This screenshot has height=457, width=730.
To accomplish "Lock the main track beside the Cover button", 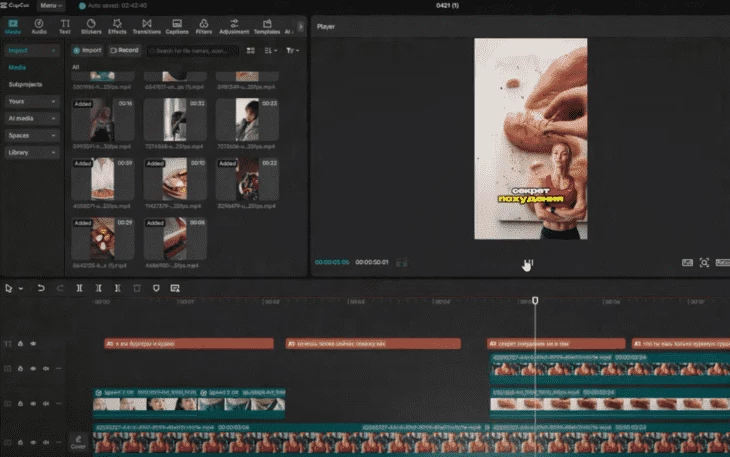I will point(20,442).
